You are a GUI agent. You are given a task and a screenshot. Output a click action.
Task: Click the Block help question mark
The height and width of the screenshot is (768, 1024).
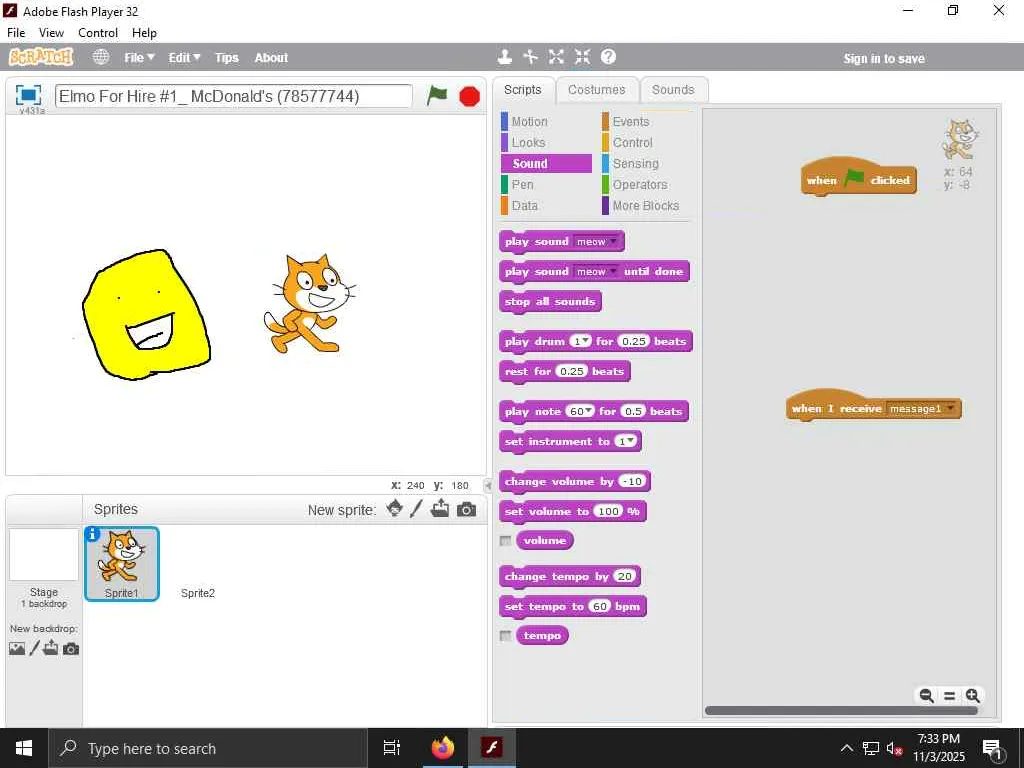pyautogui.click(x=608, y=57)
